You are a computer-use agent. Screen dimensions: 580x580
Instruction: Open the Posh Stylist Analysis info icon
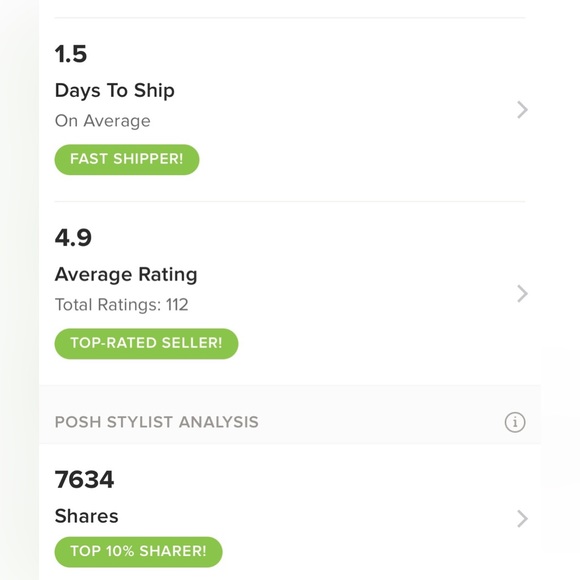(515, 422)
